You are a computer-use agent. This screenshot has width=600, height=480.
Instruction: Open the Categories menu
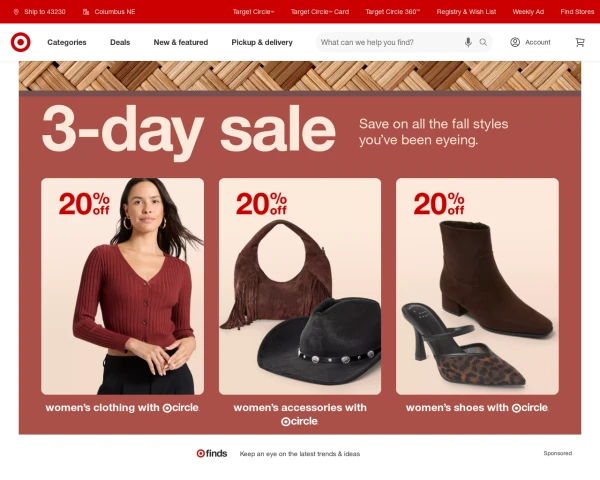pyautogui.click(x=67, y=42)
